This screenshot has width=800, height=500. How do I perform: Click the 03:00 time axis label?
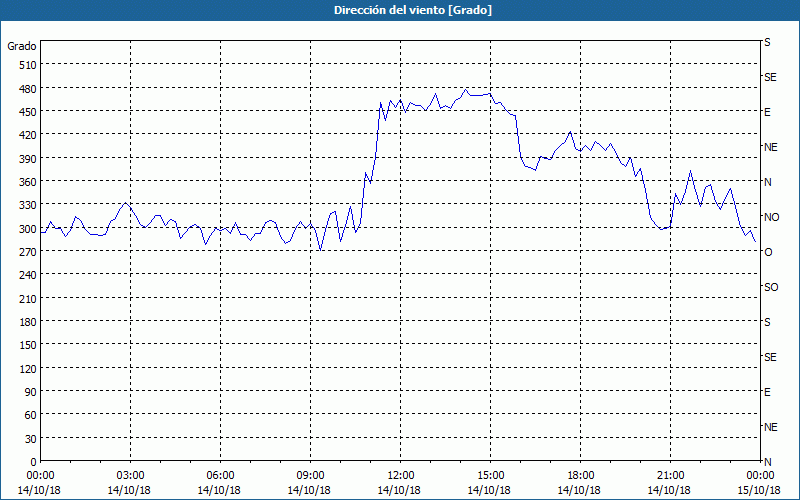tap(130, 476)
